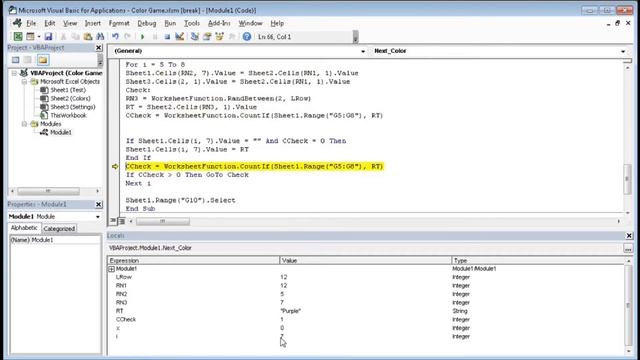Open the Locals call stack ellipsis button
640x360 pixels.
[x=628, y=248]
